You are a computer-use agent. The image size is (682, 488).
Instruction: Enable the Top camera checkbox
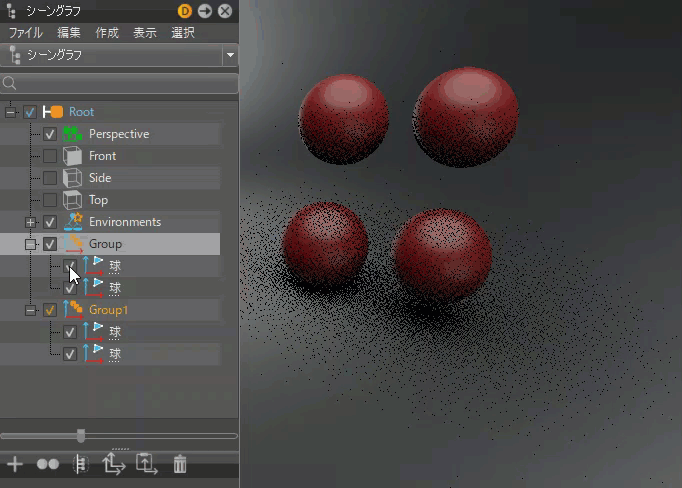pyautogui.click(x=50, y=200)
